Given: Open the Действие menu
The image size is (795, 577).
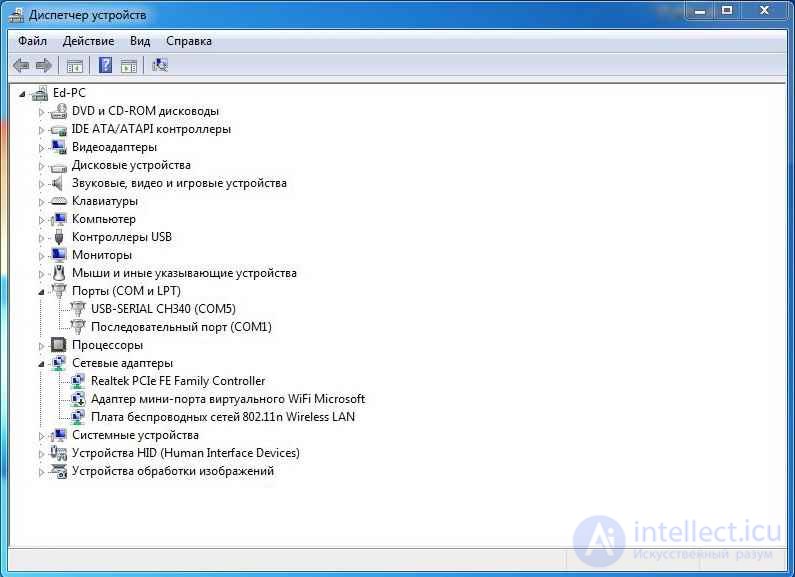Looking at the screenshot, I should (88, 41).
